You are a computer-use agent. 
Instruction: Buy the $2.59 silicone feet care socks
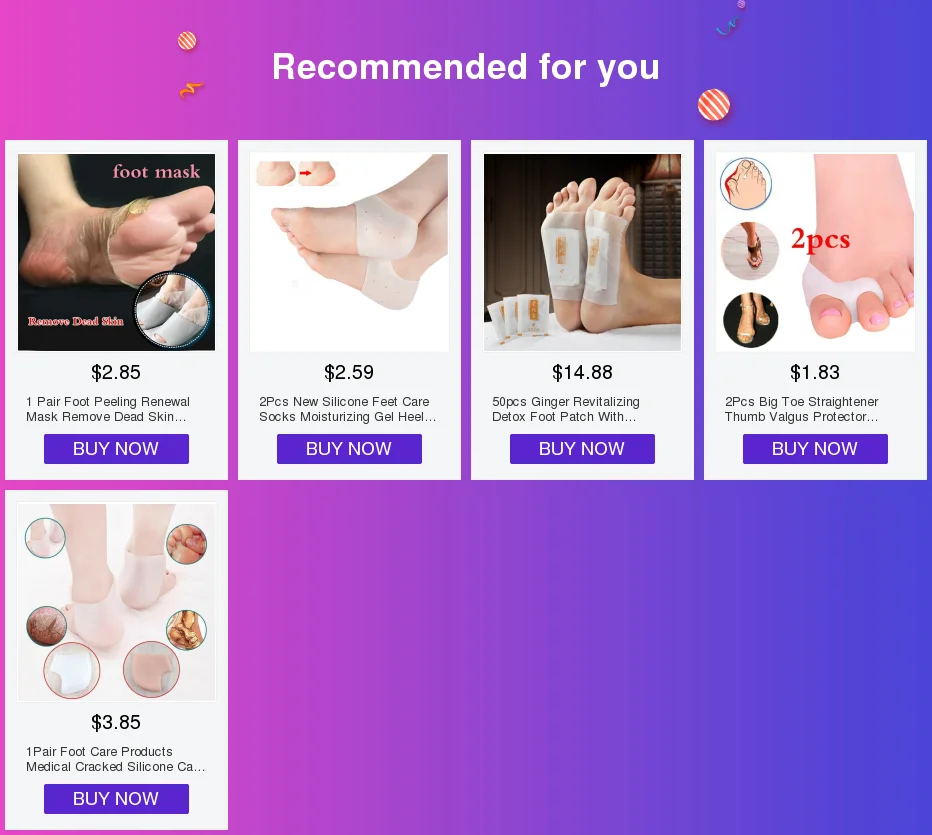[350, 449]
